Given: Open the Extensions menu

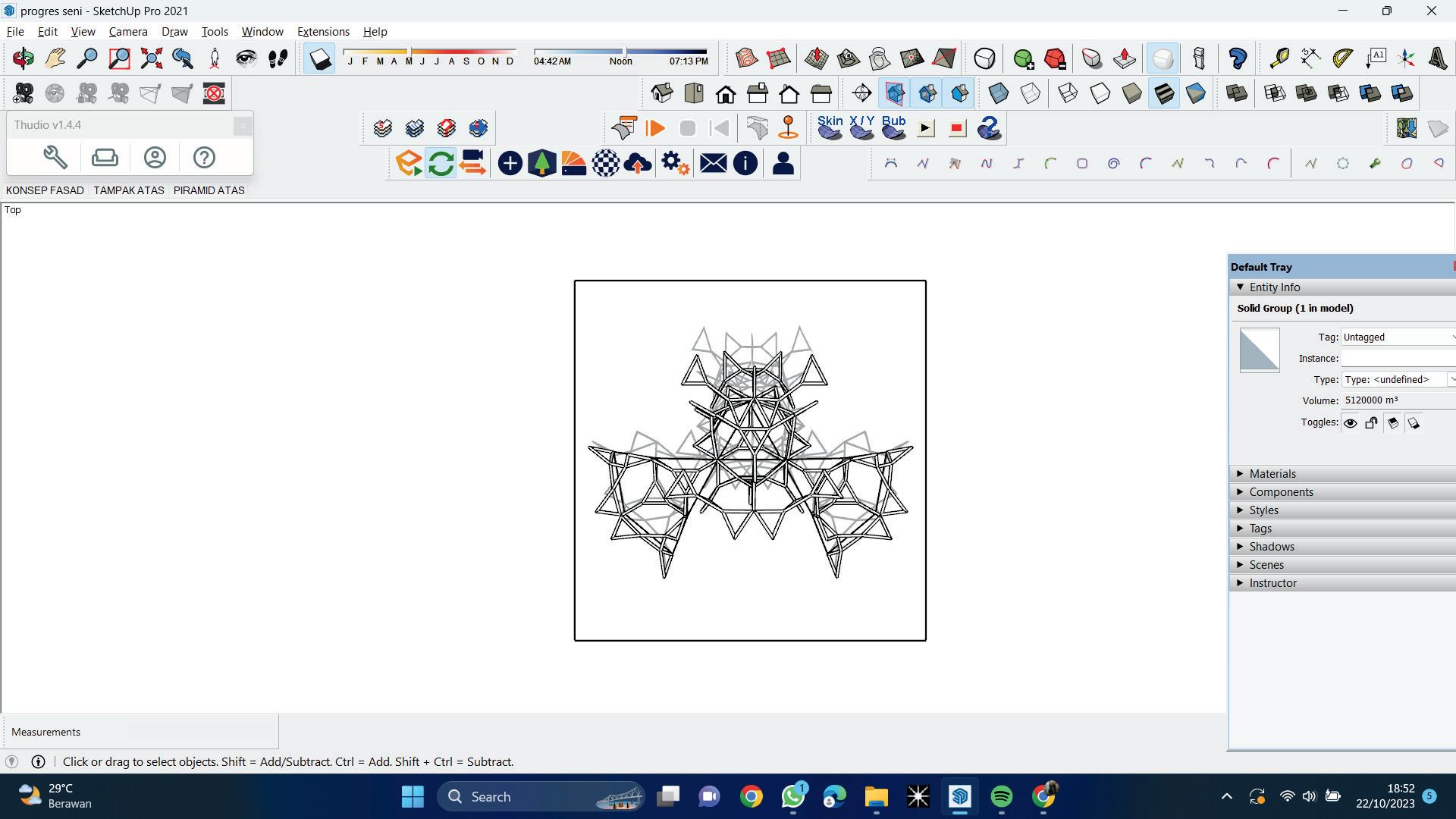Looking at the screenshot, I should tap(323, 32).
